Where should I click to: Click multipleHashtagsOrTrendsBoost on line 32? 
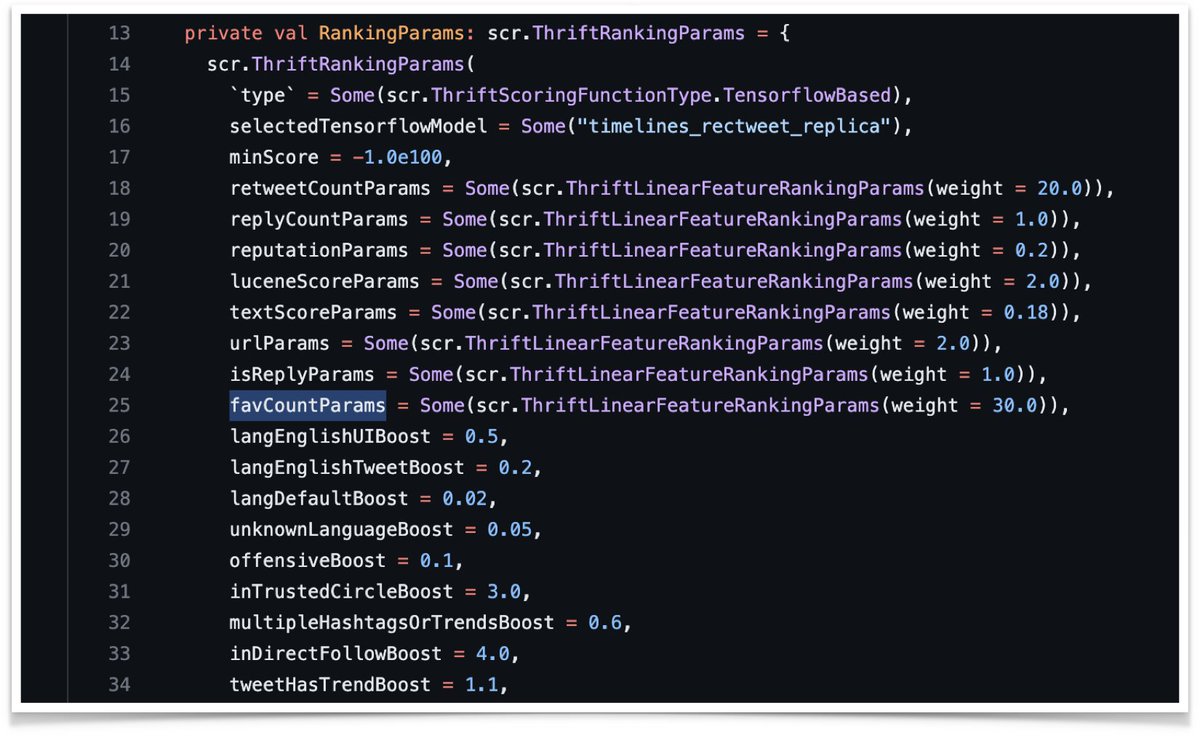391,622
